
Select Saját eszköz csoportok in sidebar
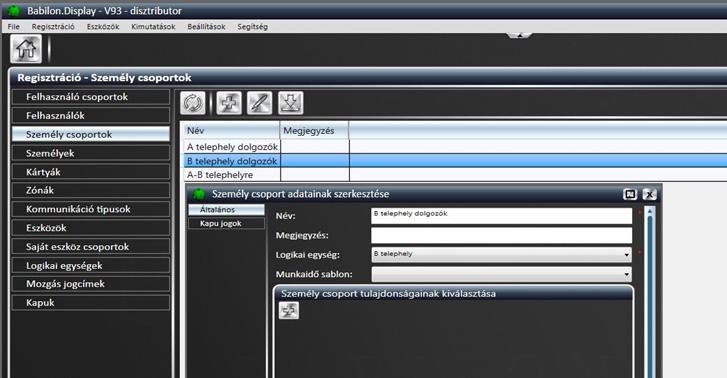(91, 247)
